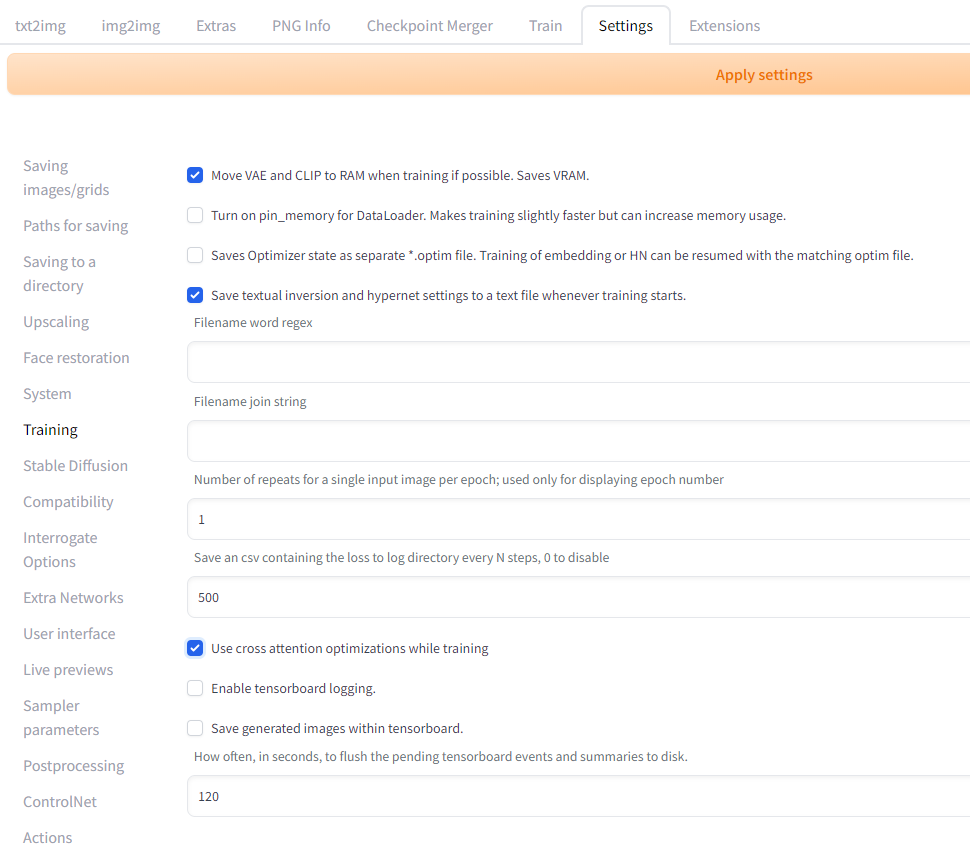
Task: Select the Stable Diffusion settings section
Action: pos(75,465)
